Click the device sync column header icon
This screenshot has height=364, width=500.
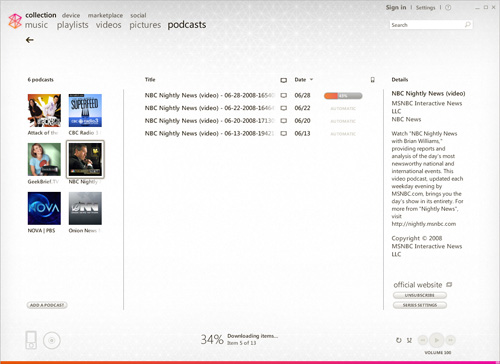pos(373,80)
